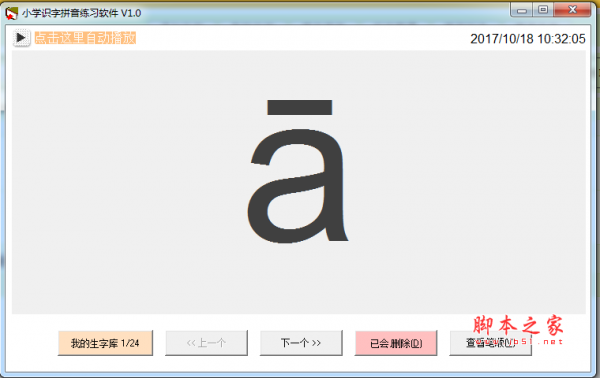The height and width of the screenshot is (378, 600).
Task: Click the auto-play triangle button
Action: pos(21,38)
